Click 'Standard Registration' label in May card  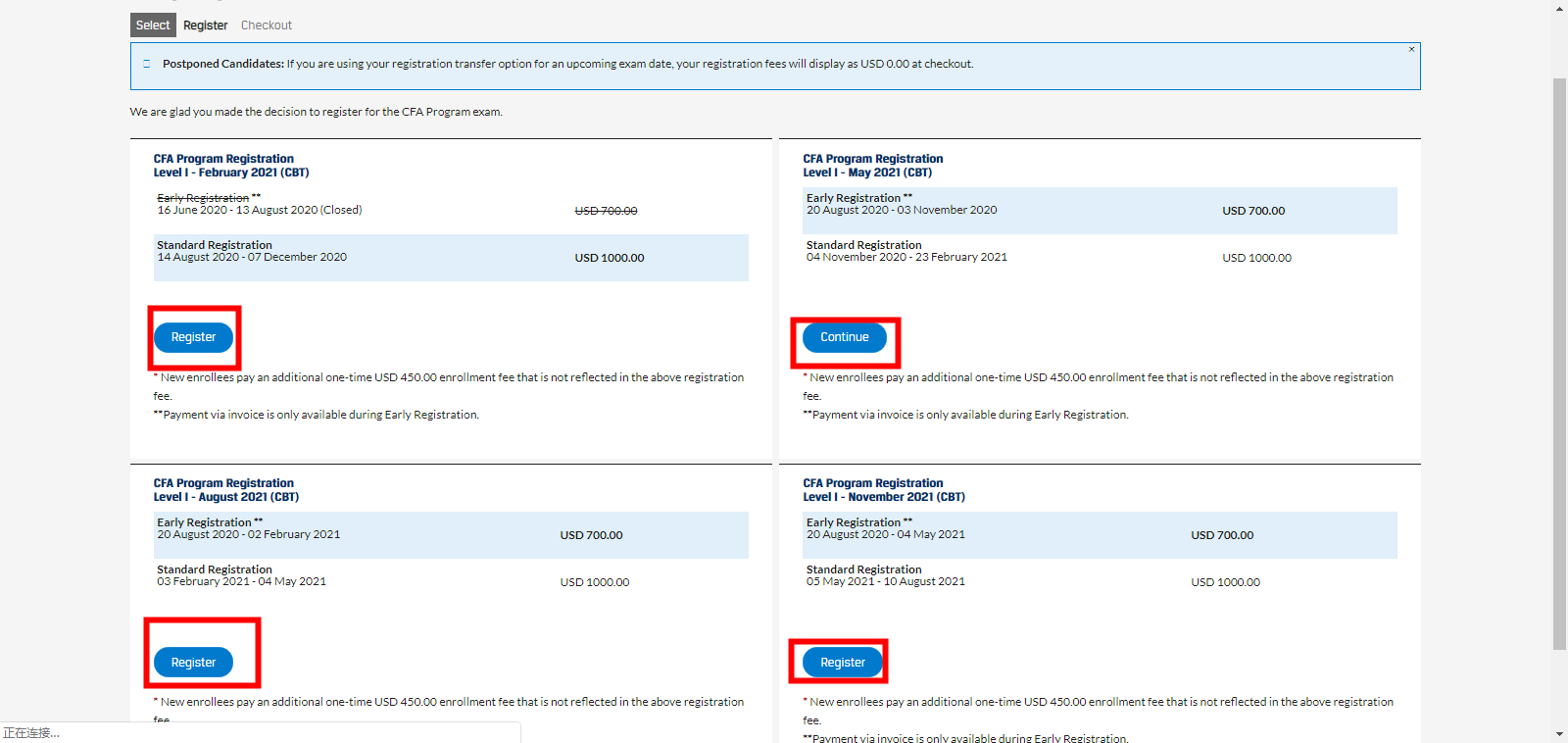tap(864, 245)
